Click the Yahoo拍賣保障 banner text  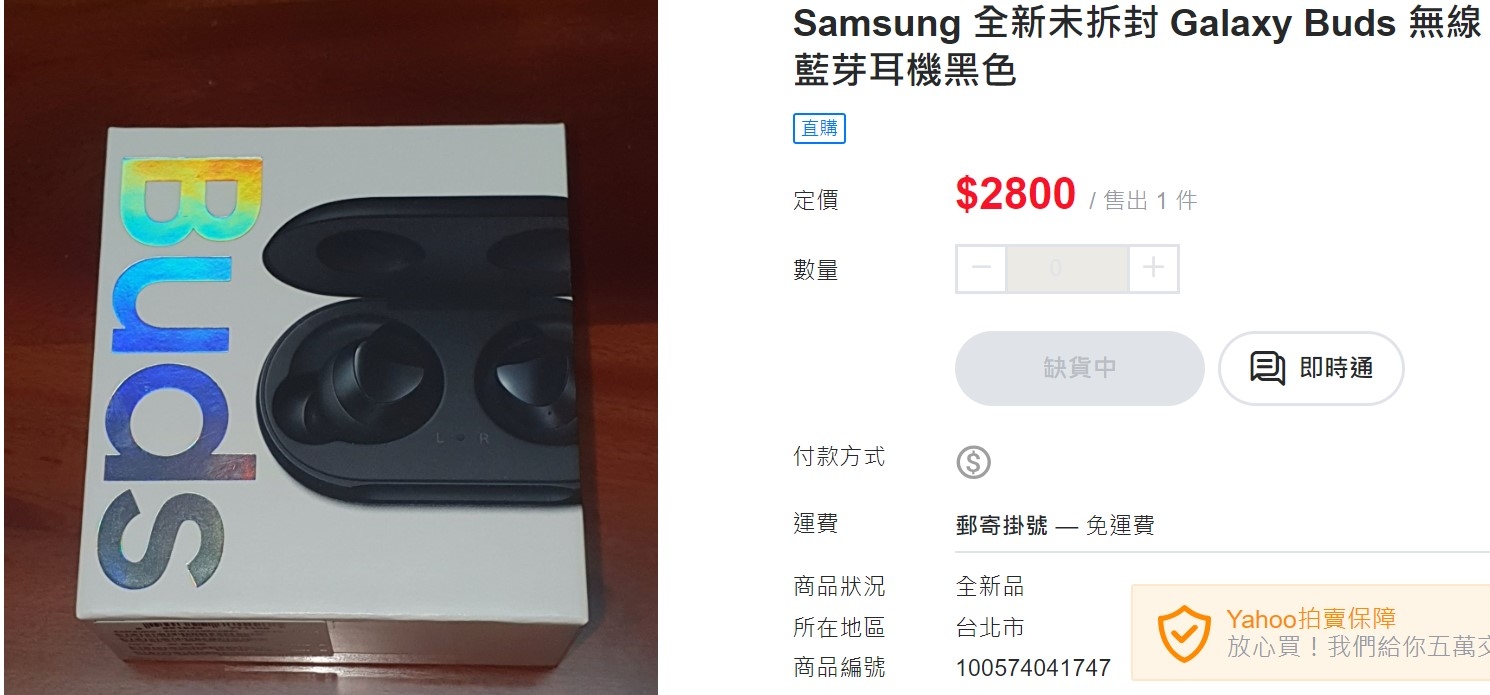(x=1311, y=618)
